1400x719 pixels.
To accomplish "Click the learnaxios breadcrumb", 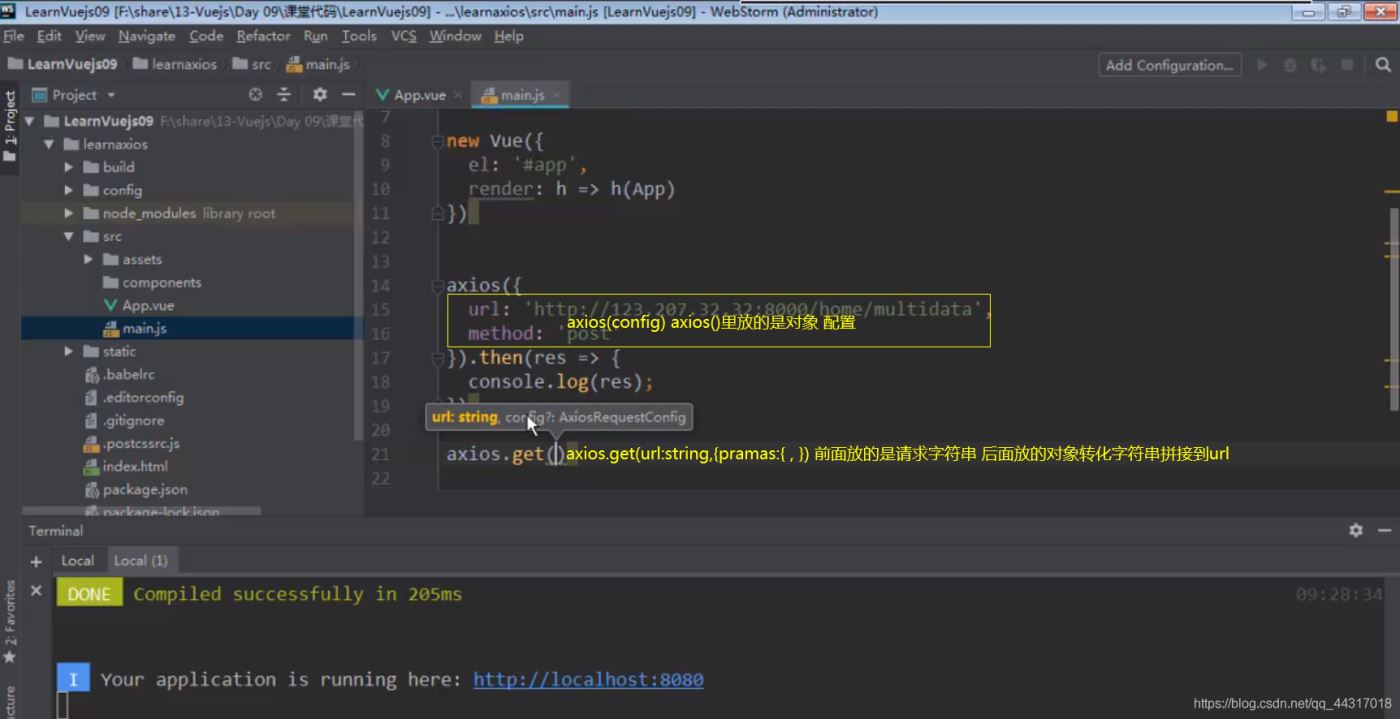I will (175, 64).
